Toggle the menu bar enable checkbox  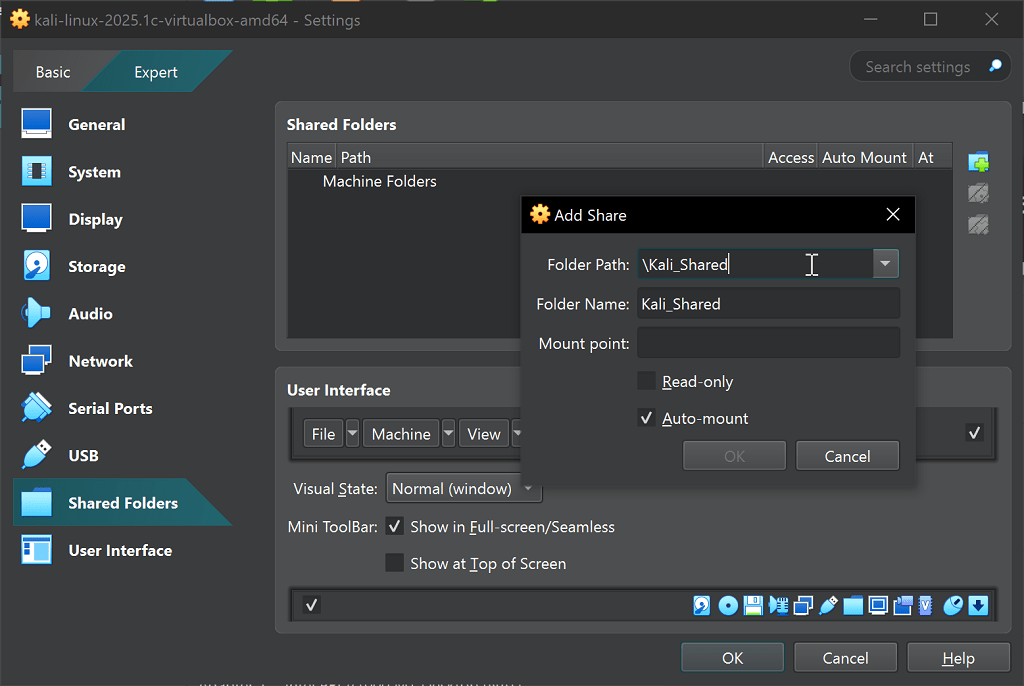974,433
